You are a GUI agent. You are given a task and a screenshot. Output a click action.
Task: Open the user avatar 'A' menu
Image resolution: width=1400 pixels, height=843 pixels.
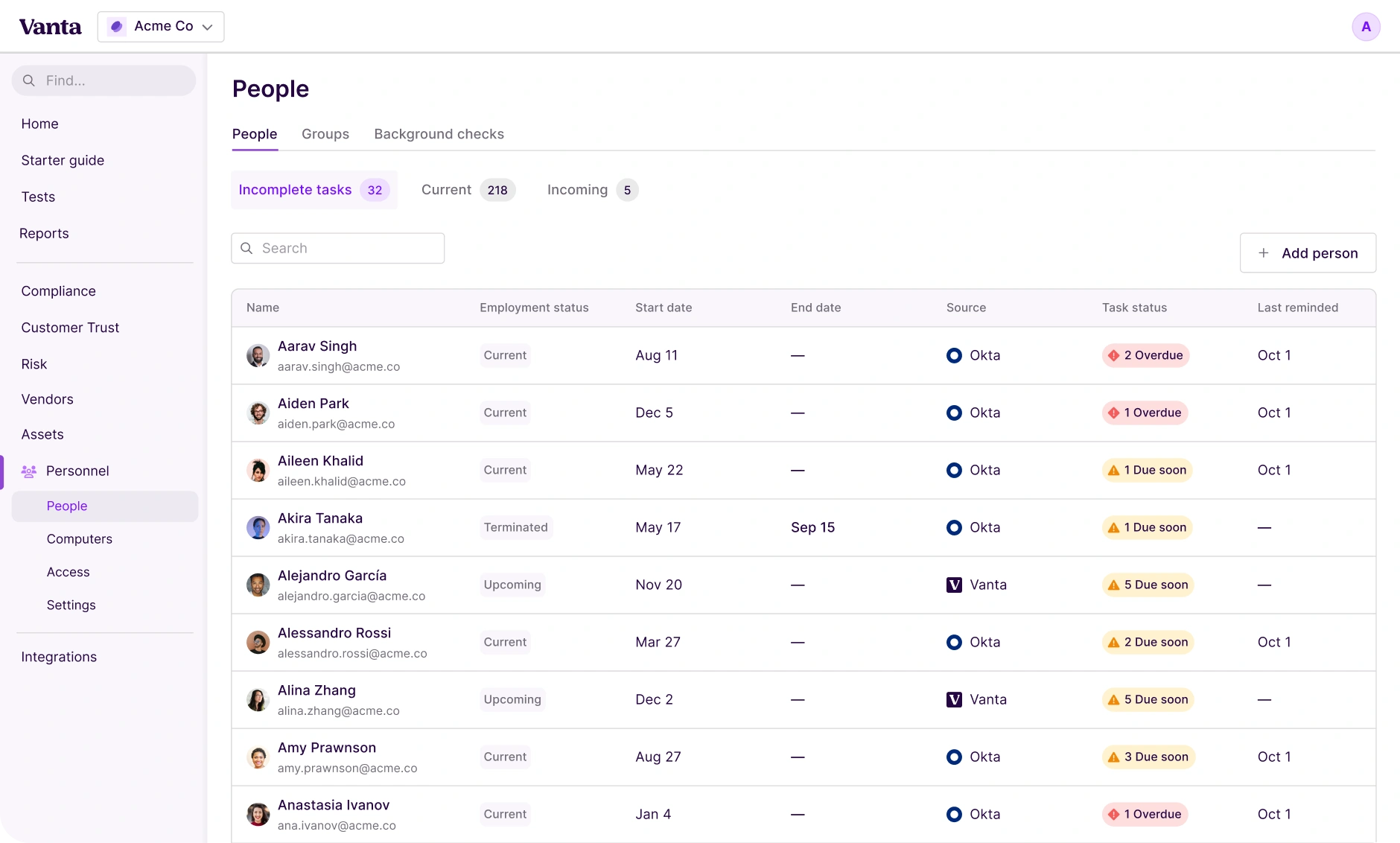1366,27
